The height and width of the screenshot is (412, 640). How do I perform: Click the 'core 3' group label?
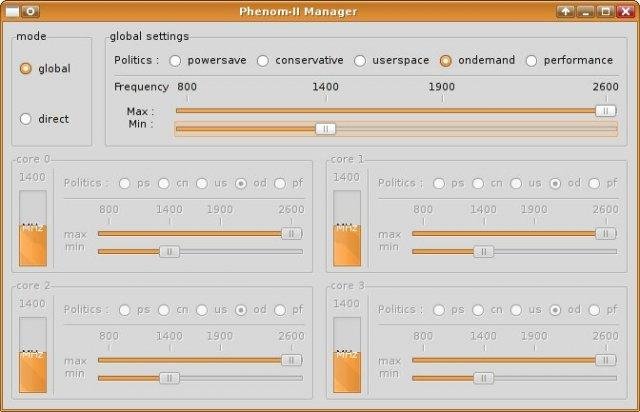tap(347, 285)
